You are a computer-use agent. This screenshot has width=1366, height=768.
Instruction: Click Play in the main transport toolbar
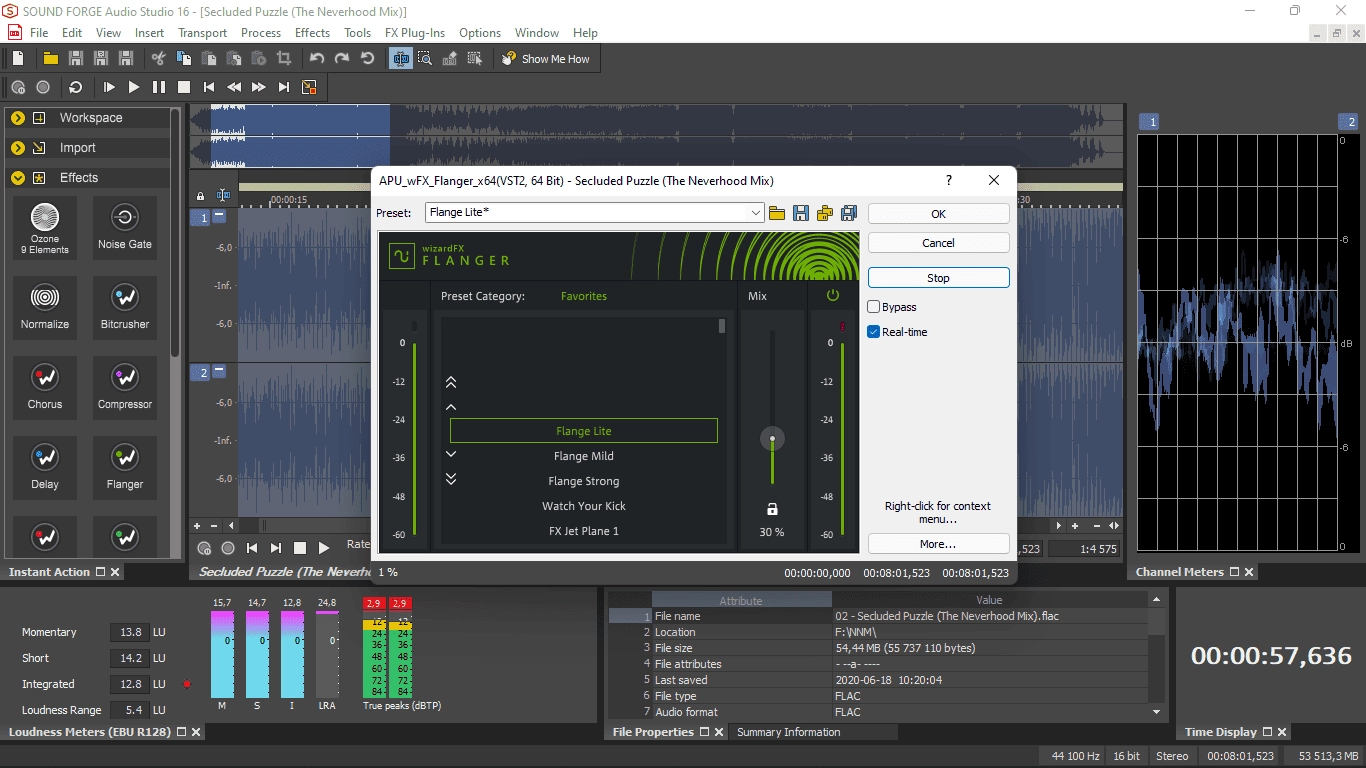pos(134,87)
